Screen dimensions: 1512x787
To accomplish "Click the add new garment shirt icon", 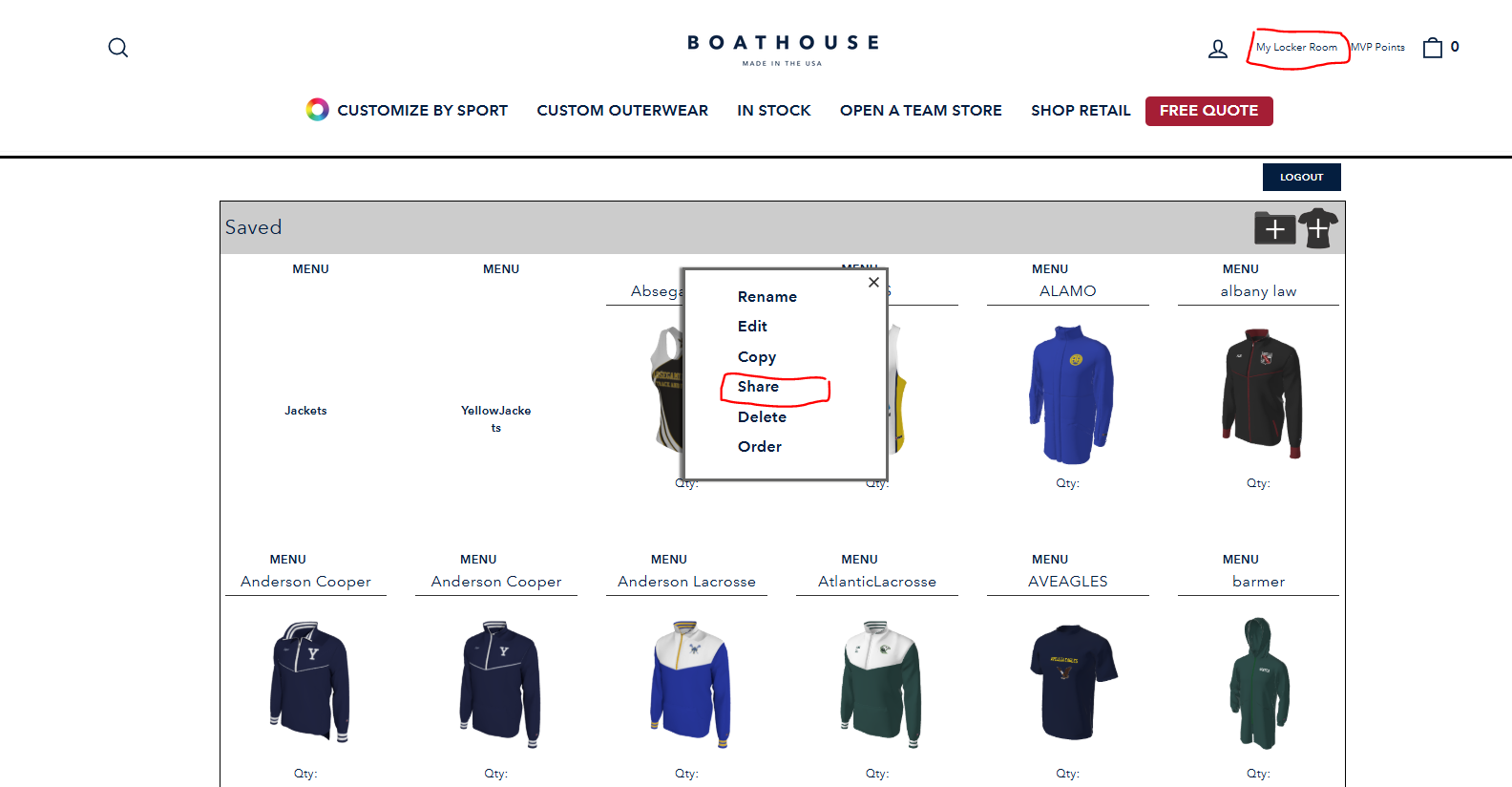I will click(1318, 228).
